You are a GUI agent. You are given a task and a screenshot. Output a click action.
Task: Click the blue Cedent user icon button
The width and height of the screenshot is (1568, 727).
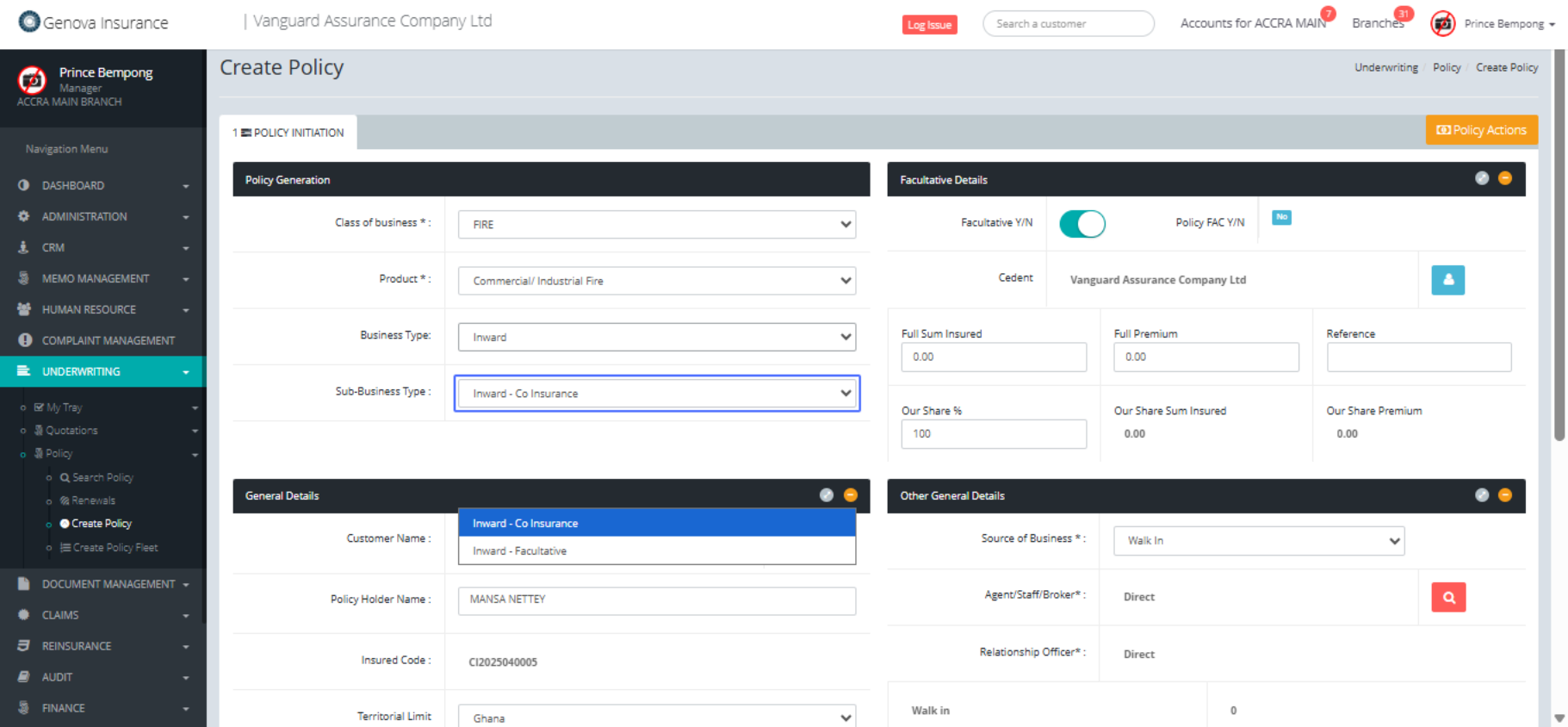[1447, 280]
